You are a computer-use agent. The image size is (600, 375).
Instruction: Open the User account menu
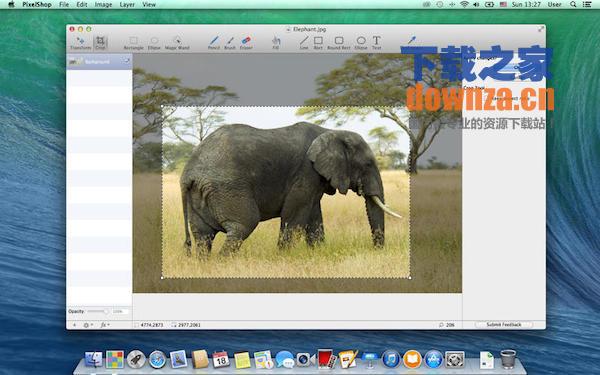554,5
